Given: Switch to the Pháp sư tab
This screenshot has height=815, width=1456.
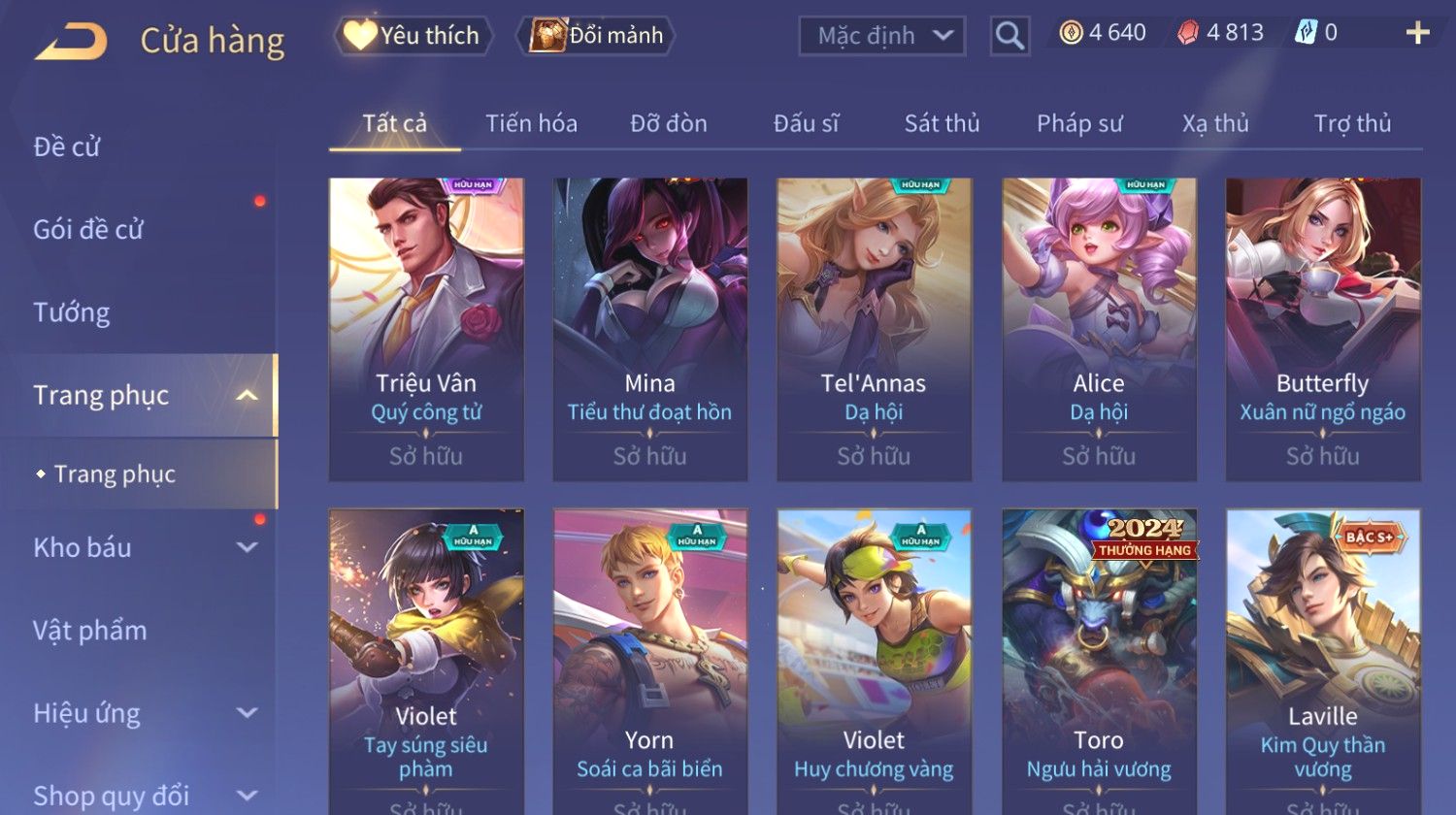Looking at the screenshot, I should [1079, 123].
